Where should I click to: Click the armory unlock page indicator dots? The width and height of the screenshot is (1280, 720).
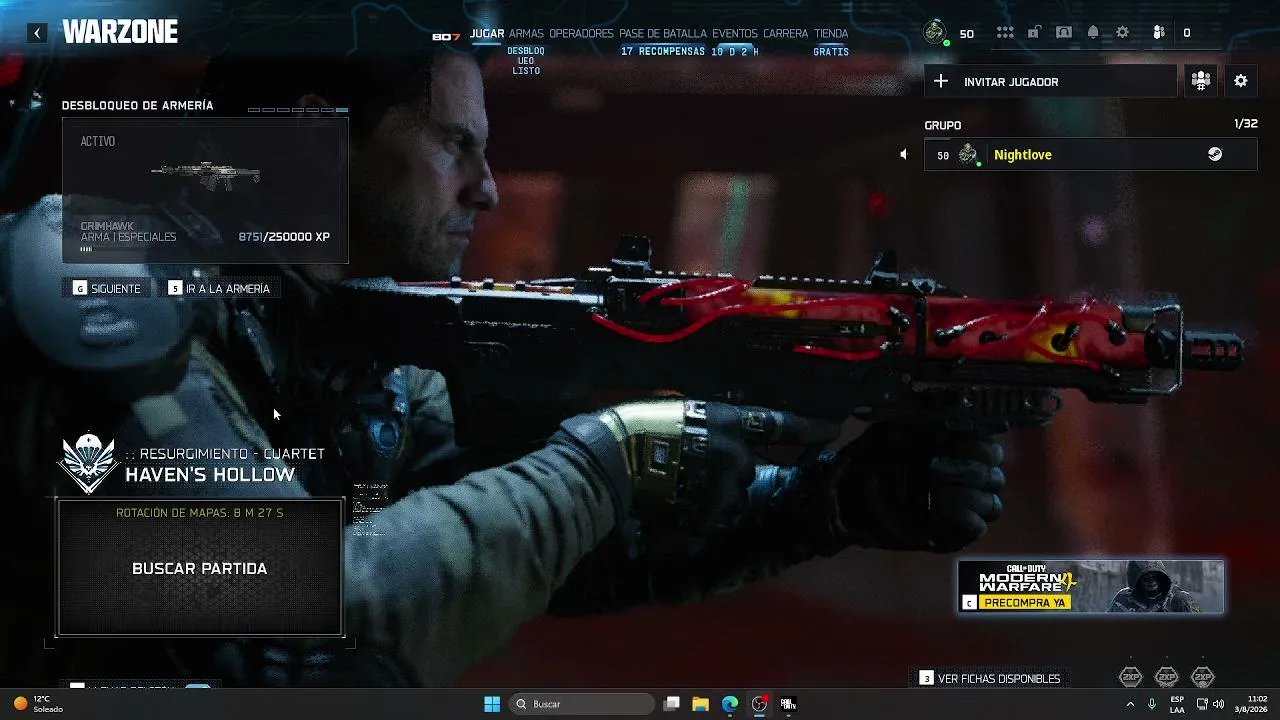click(x=298, y=110)
